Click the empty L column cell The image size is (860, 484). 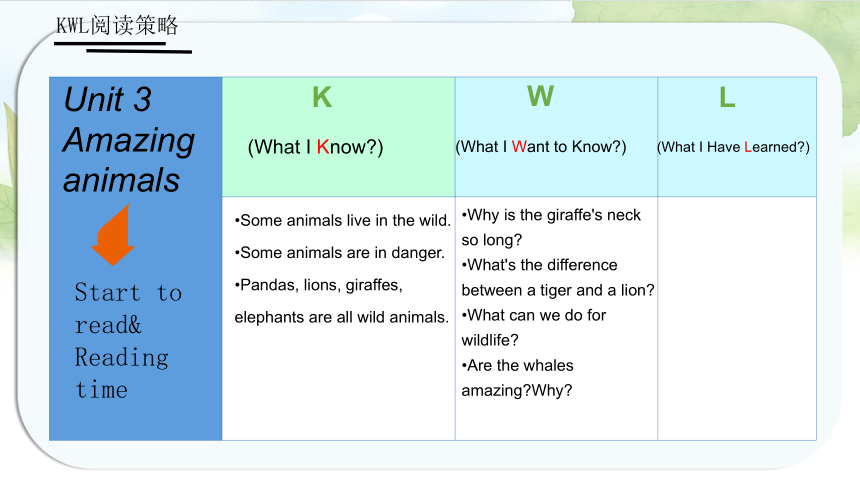[x=737, y=318]
